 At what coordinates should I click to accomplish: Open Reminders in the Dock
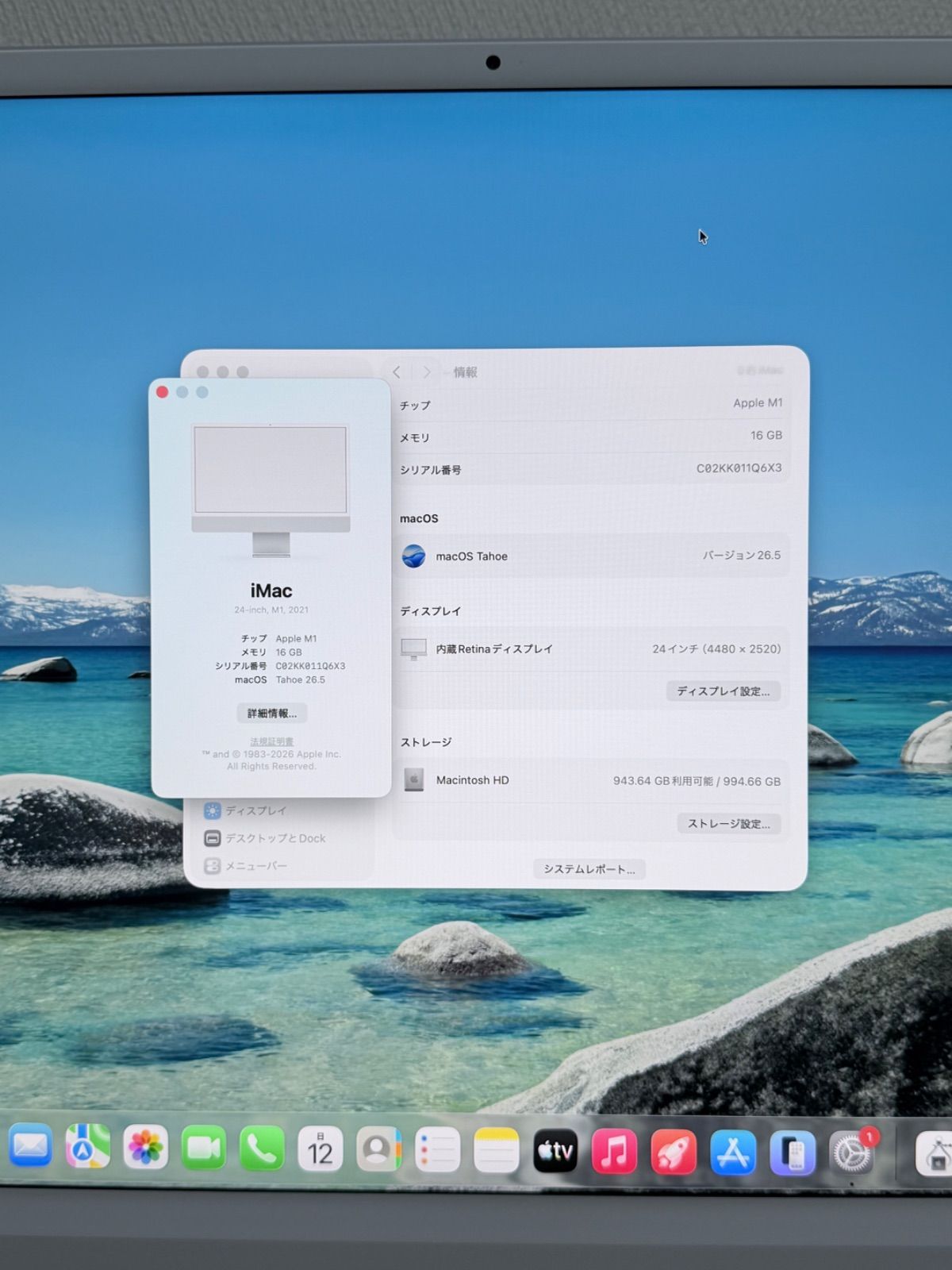pyautogui.click(x=437, y=1150)
